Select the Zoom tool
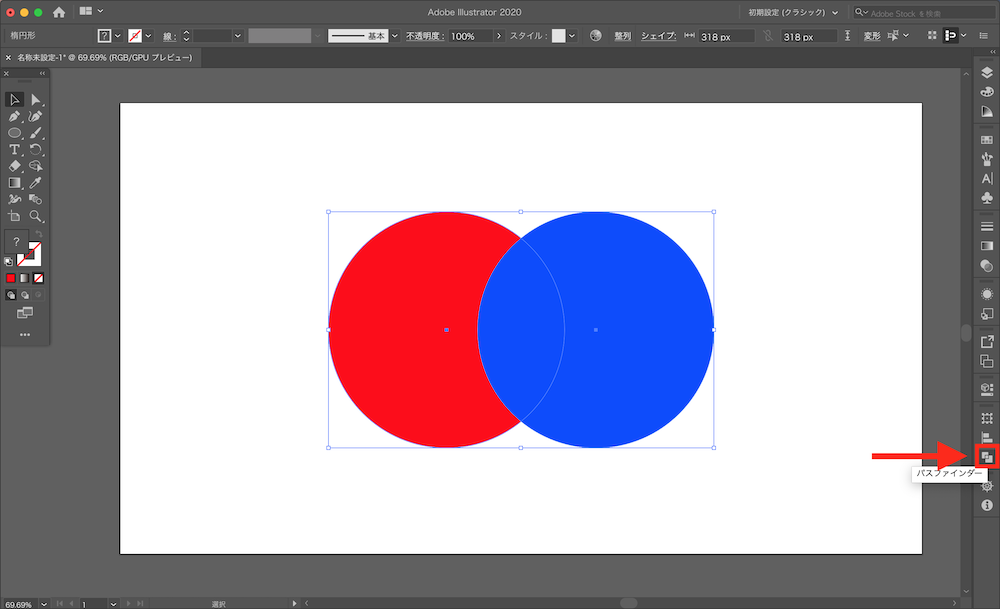 tap(36, 216)
